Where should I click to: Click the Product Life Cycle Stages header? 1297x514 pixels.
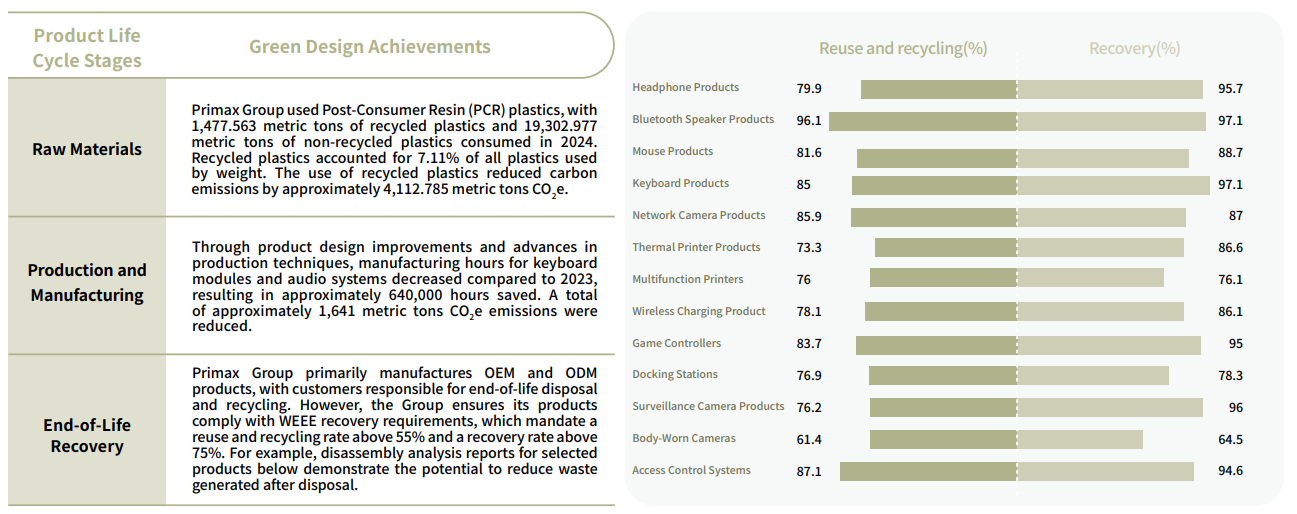tap(87, 48)
